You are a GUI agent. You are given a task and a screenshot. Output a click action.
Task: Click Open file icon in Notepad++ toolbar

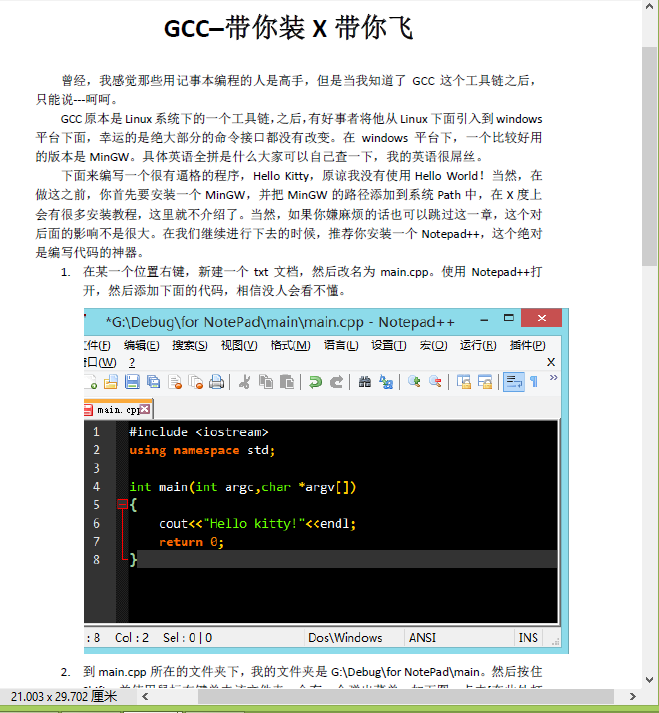point(111,382)
